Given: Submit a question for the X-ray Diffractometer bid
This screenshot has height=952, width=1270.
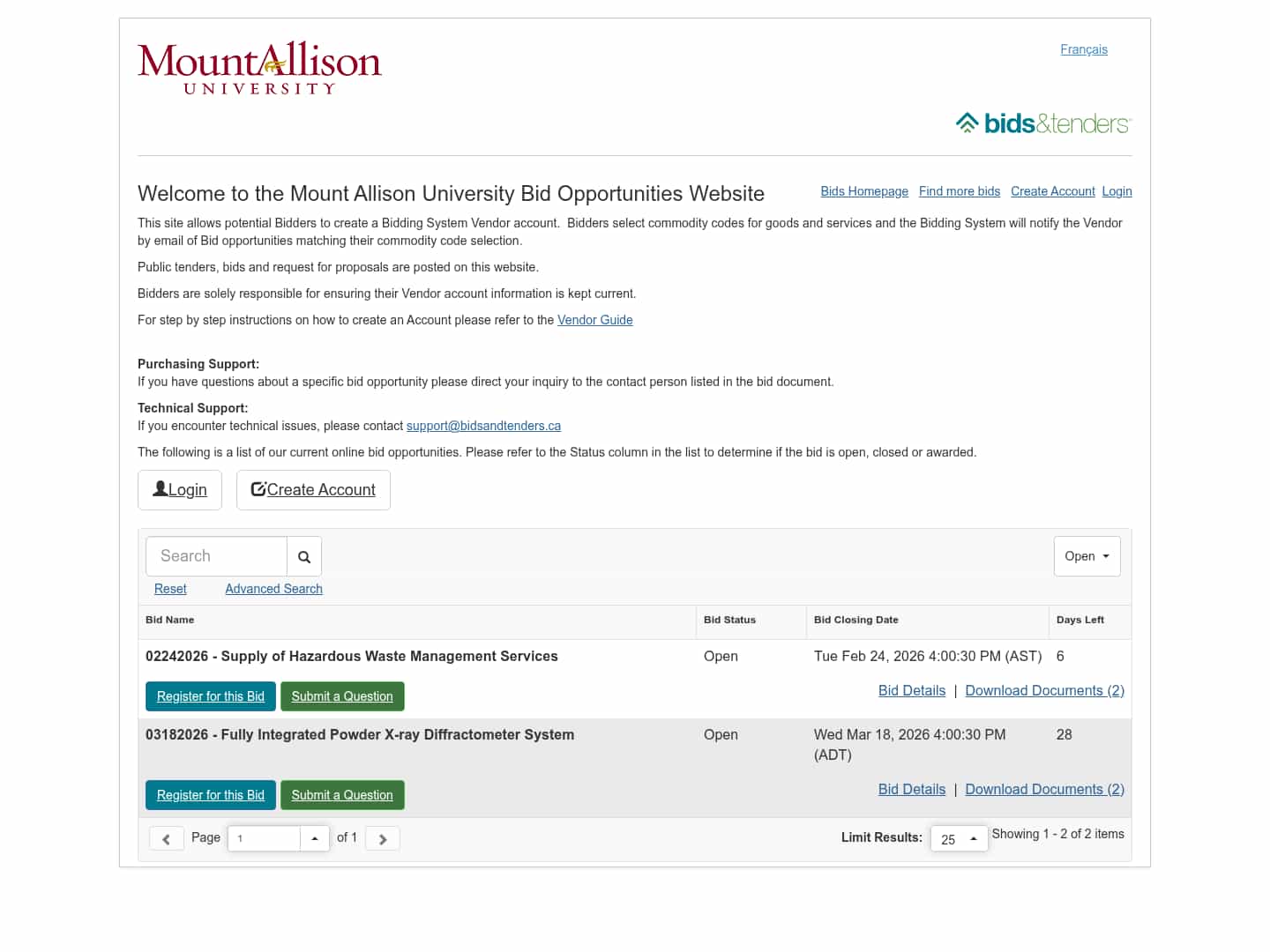Looking at the screenshot, I should tap(342, 795).
